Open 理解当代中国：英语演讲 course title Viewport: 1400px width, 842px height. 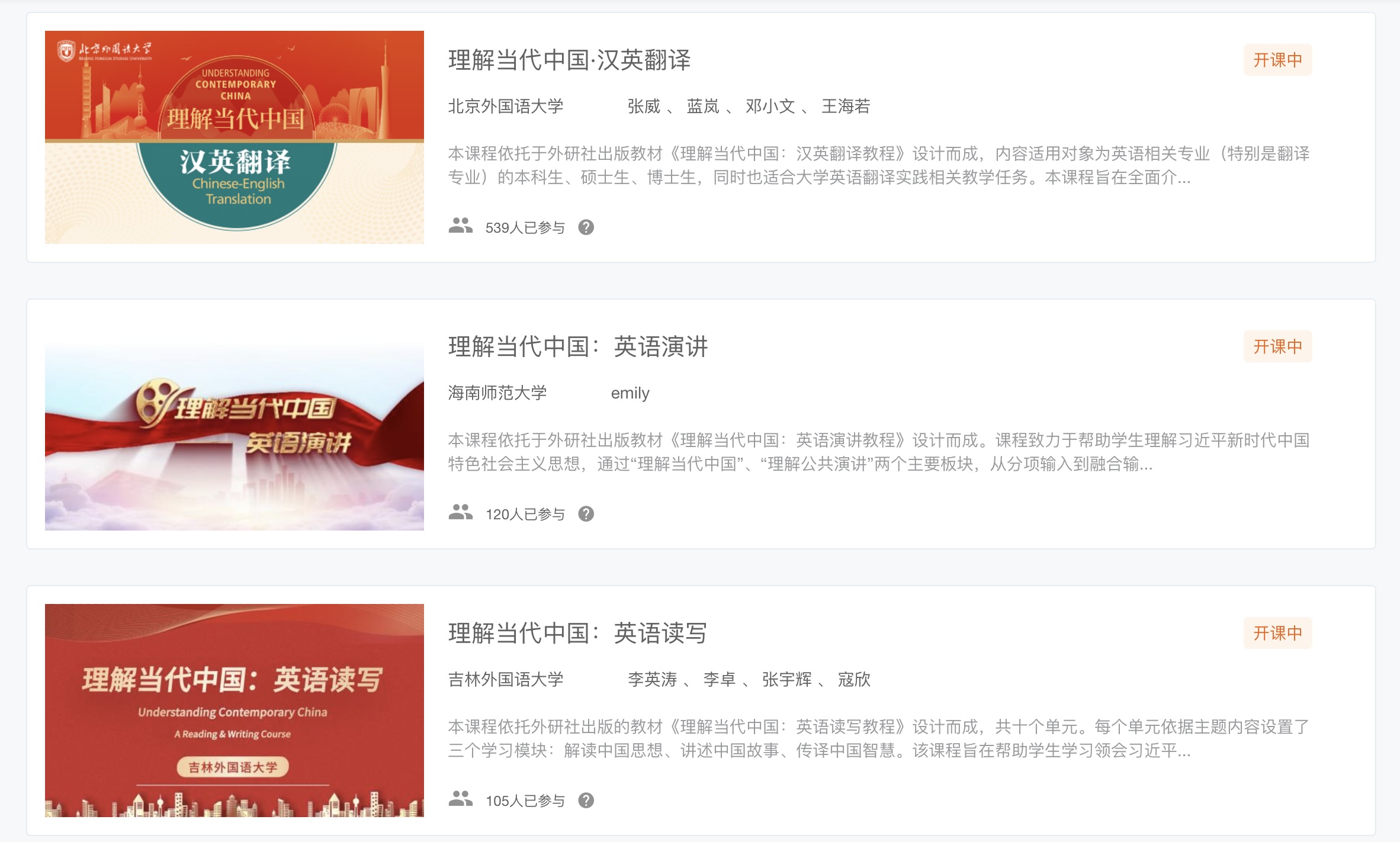click(x=578, y=346)
